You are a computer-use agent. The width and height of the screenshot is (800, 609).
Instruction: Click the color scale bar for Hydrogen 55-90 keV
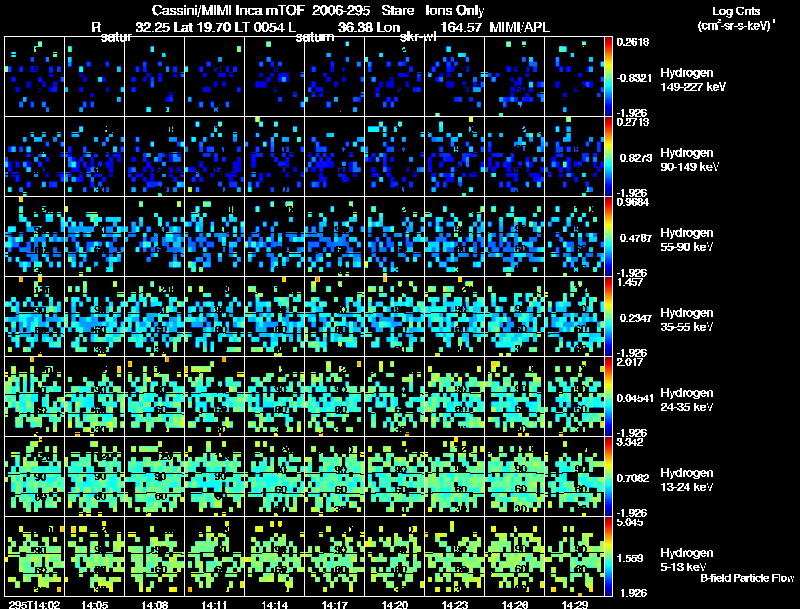608,237
